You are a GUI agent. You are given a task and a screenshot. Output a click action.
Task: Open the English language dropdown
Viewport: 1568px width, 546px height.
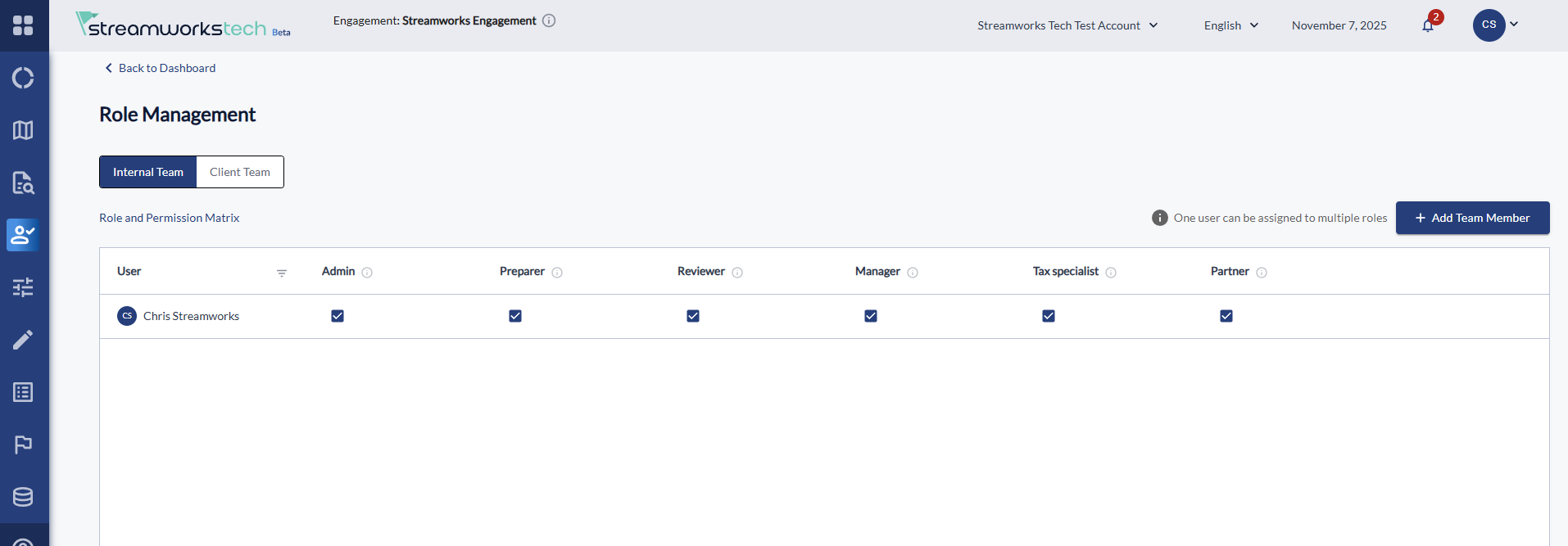1230,25
